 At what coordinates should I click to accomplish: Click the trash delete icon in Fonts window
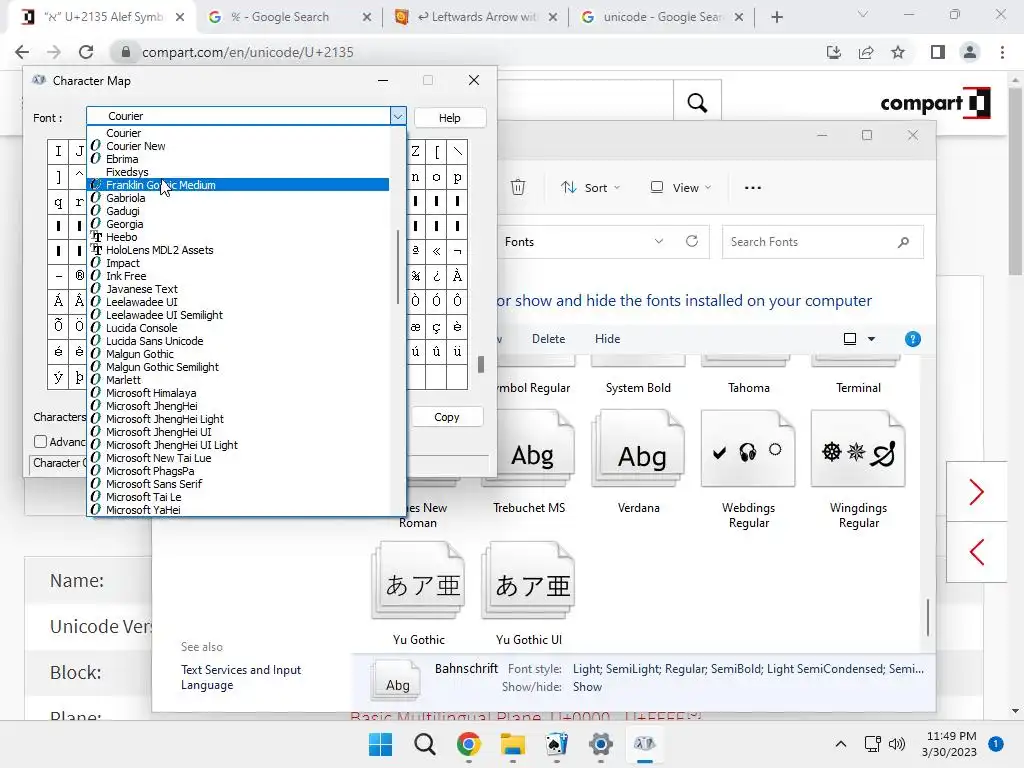tap(518, 187)
